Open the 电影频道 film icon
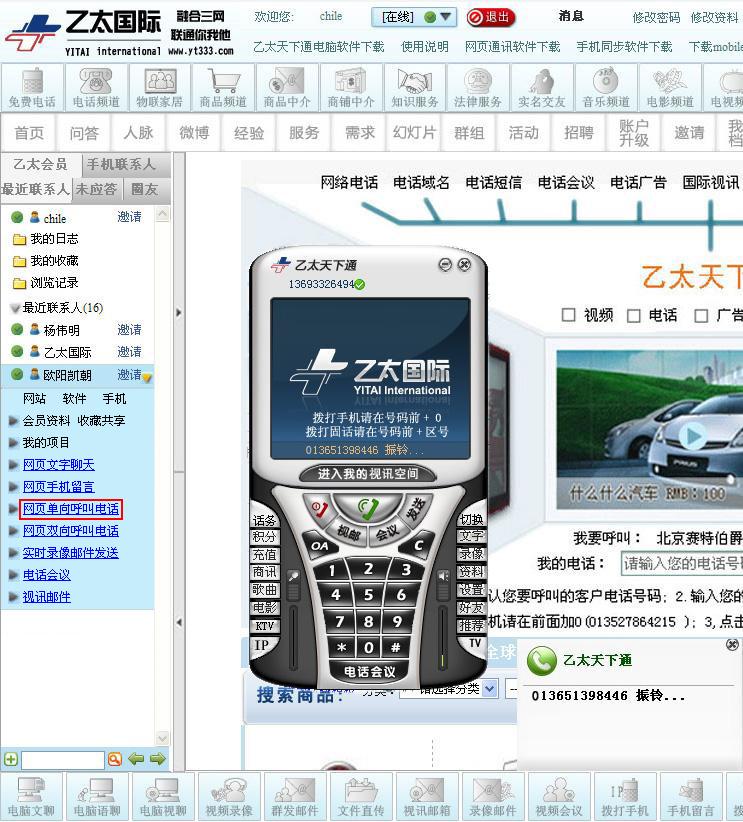This screenshot has height=822, width=743. (670, 88)
